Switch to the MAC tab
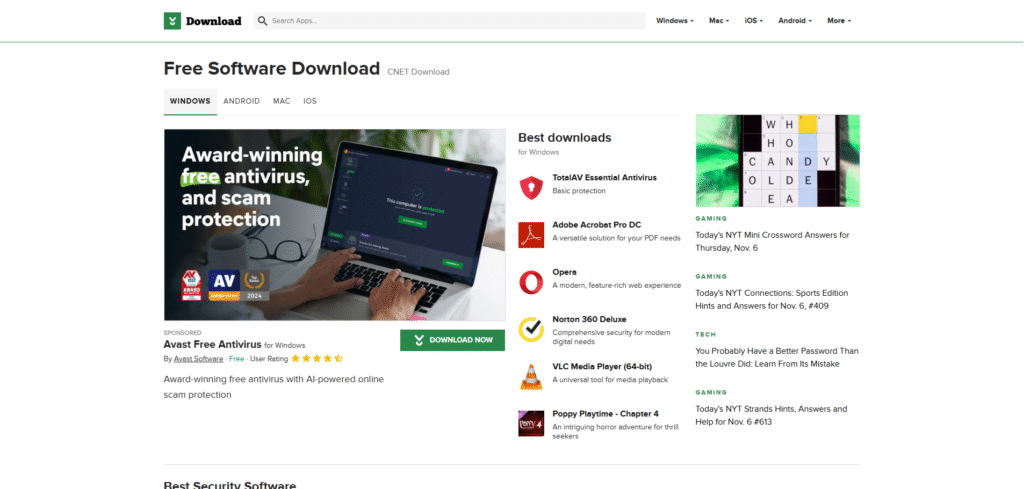 point(281,102)
